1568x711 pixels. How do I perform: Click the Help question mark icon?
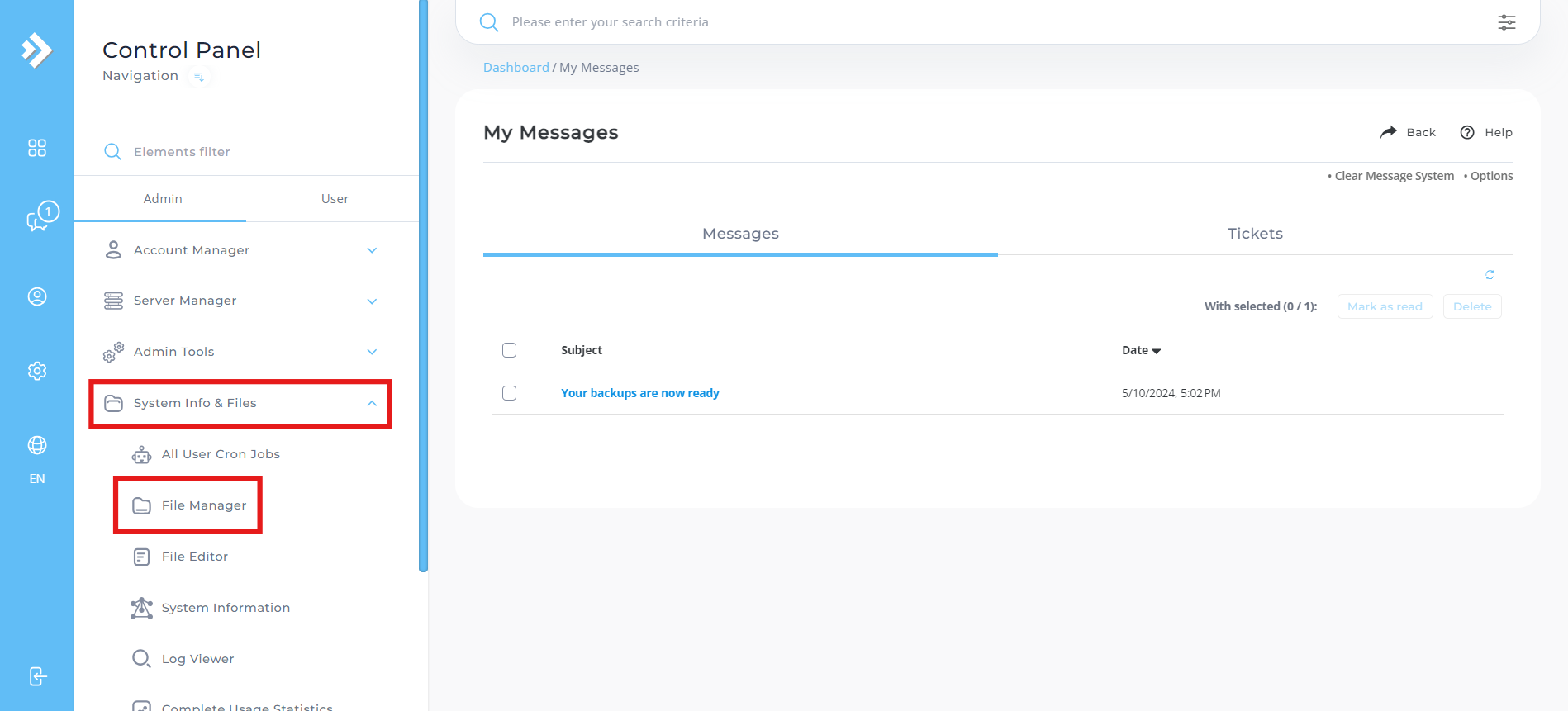[1467, 132]
